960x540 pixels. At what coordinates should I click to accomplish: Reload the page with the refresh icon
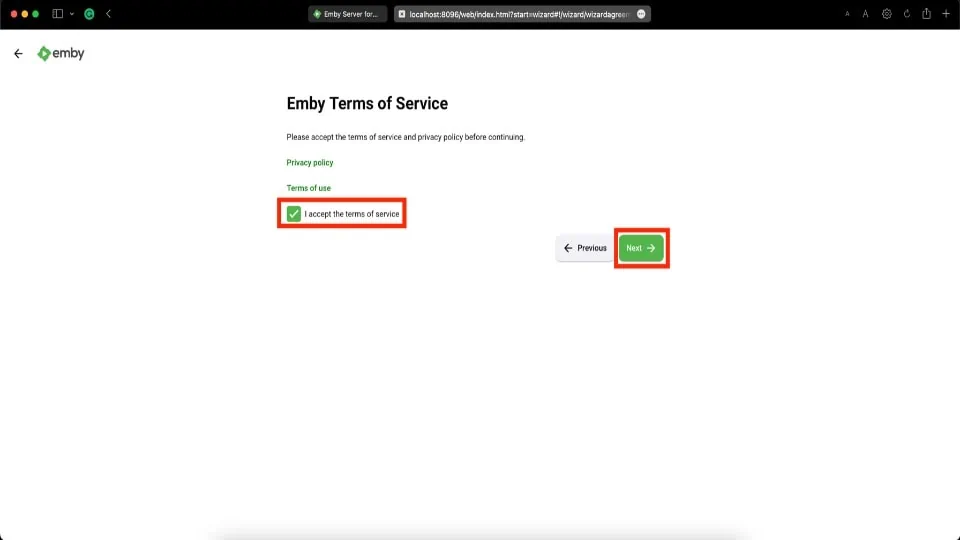click(x=907, y=14)
